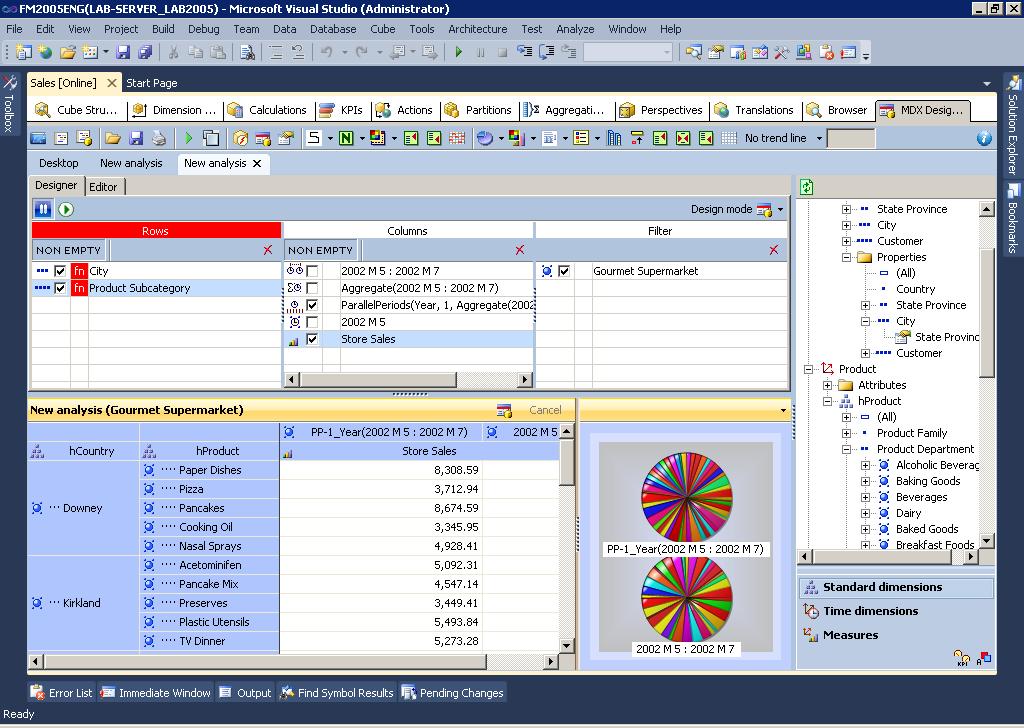The width and height of the screenshot is (1024, 728).
Task: Open Time dimensions section
Action: (871, 611)
